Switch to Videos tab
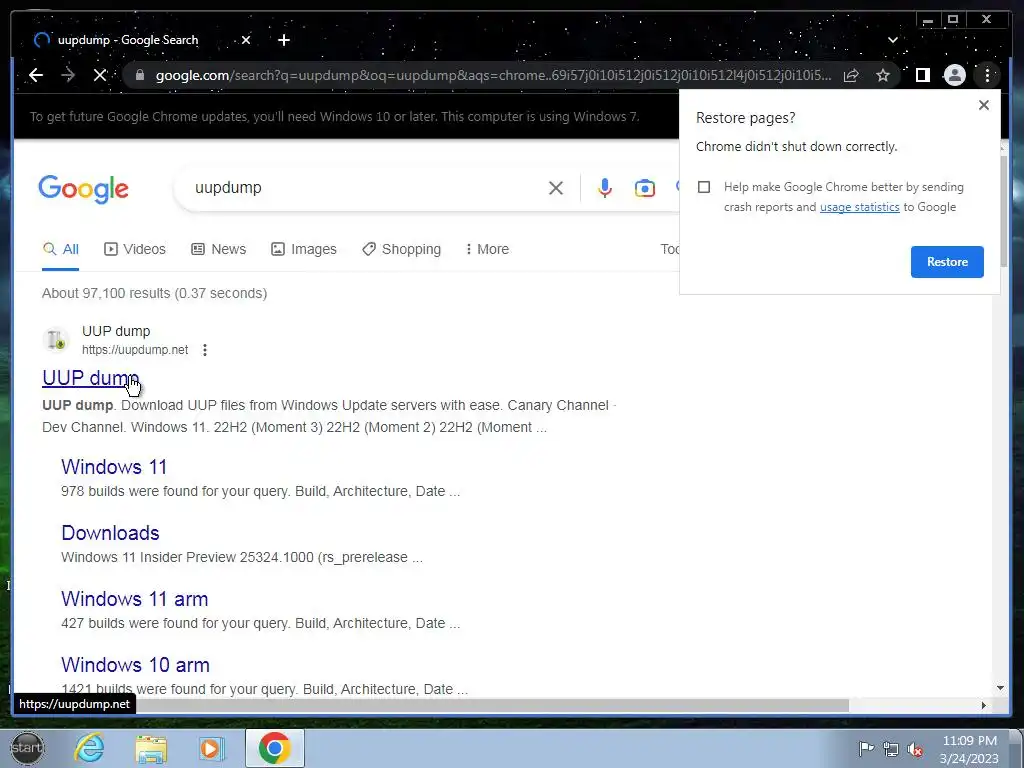Viewport: 1024px width, 768px height. coord(135,249)
